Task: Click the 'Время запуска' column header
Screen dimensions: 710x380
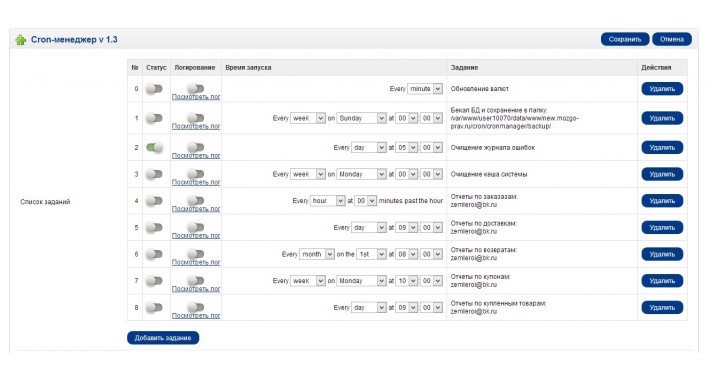Action: (x=248, y=67)
